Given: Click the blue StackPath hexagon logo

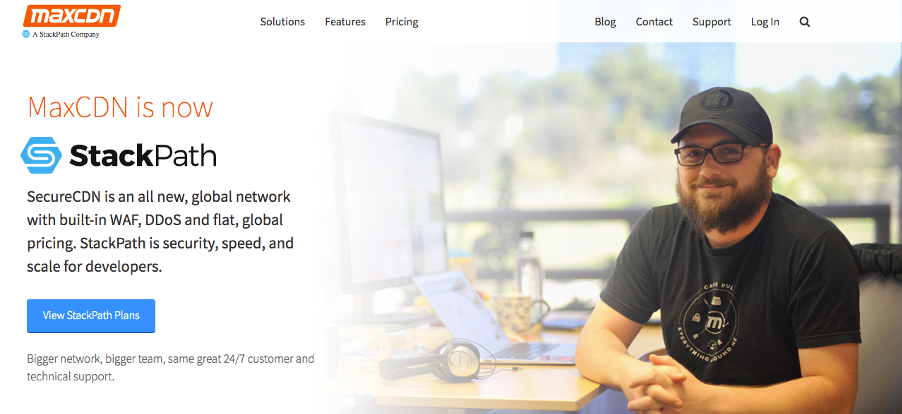Looking at the screenshot, I should 41,155.
